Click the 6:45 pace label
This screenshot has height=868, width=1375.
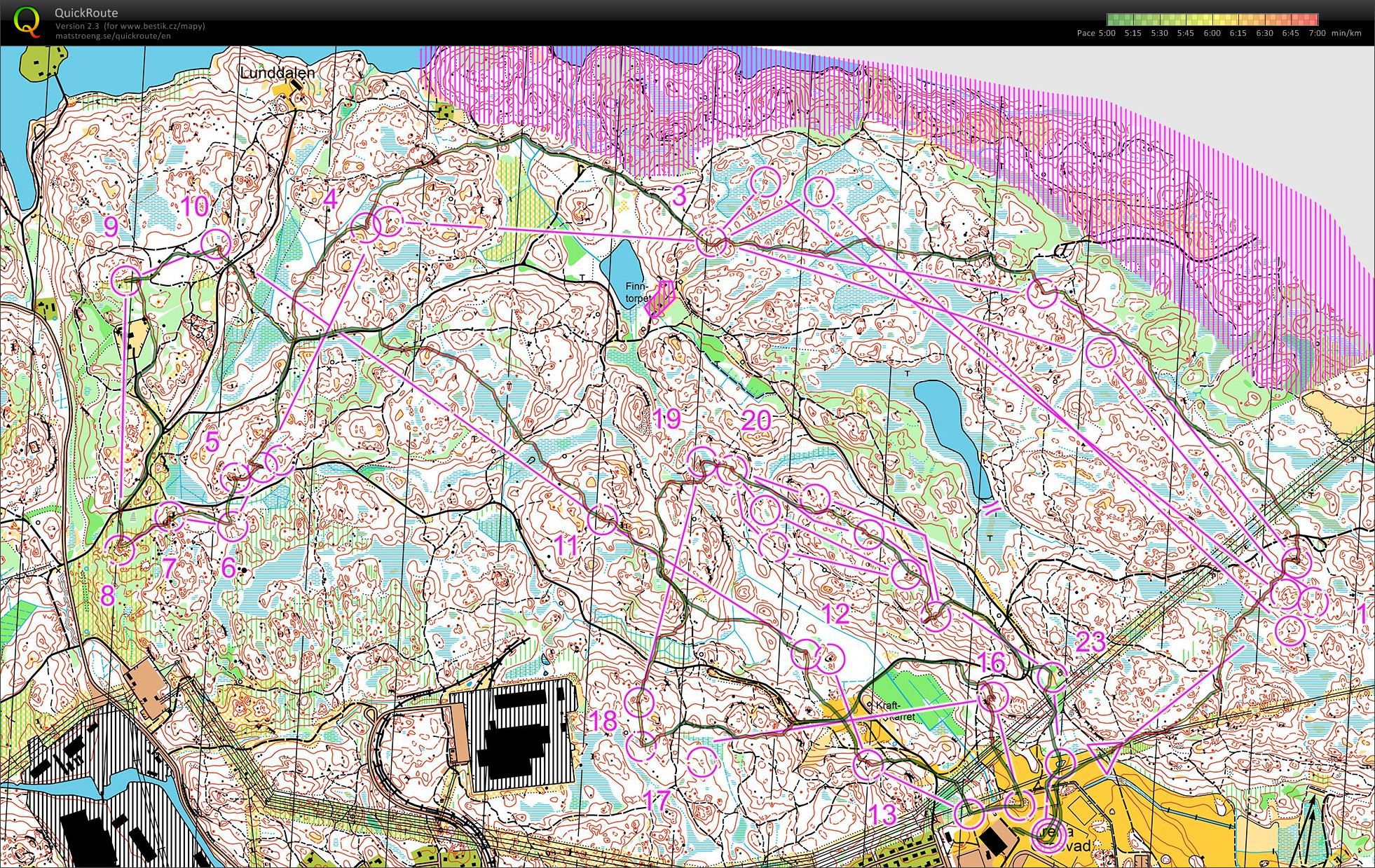click(1290, 33)
